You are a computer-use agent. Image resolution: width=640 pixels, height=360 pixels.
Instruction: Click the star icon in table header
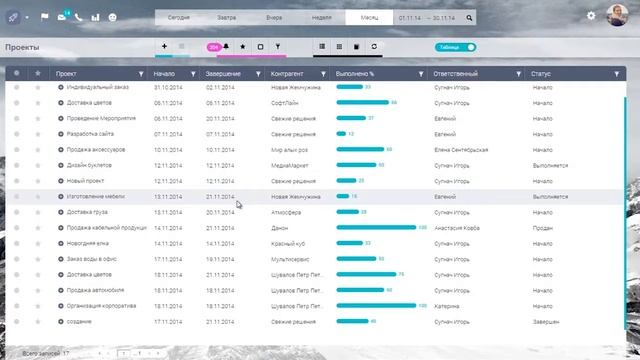pyautogui.click(x=38, y=73)
